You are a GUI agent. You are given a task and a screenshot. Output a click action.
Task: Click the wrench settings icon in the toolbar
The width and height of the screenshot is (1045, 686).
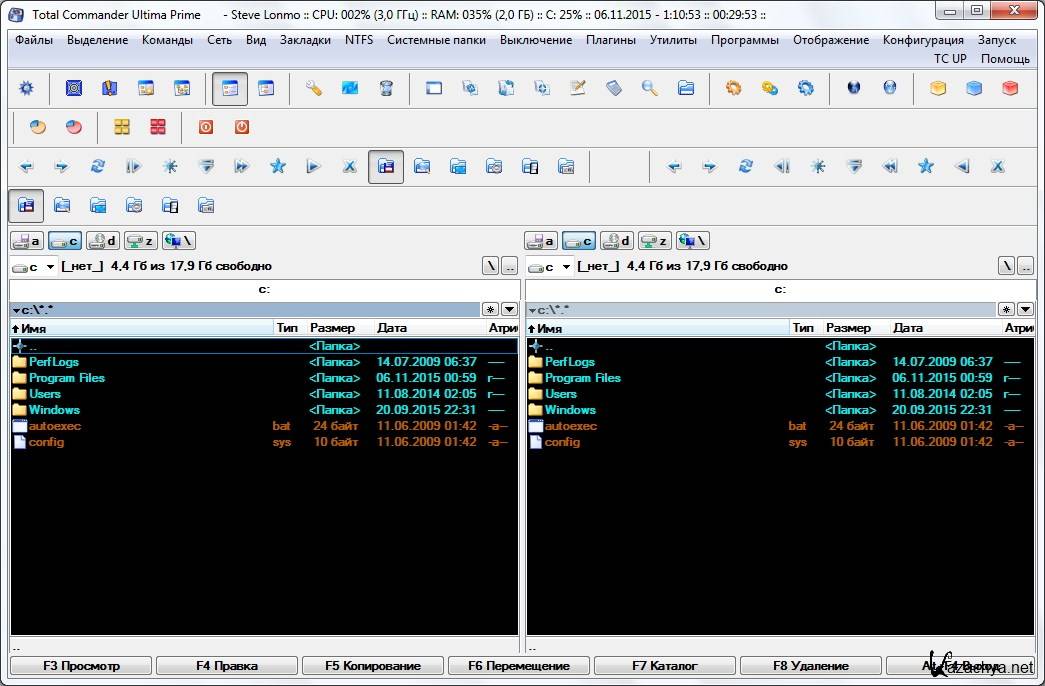(x=314, y=89)
